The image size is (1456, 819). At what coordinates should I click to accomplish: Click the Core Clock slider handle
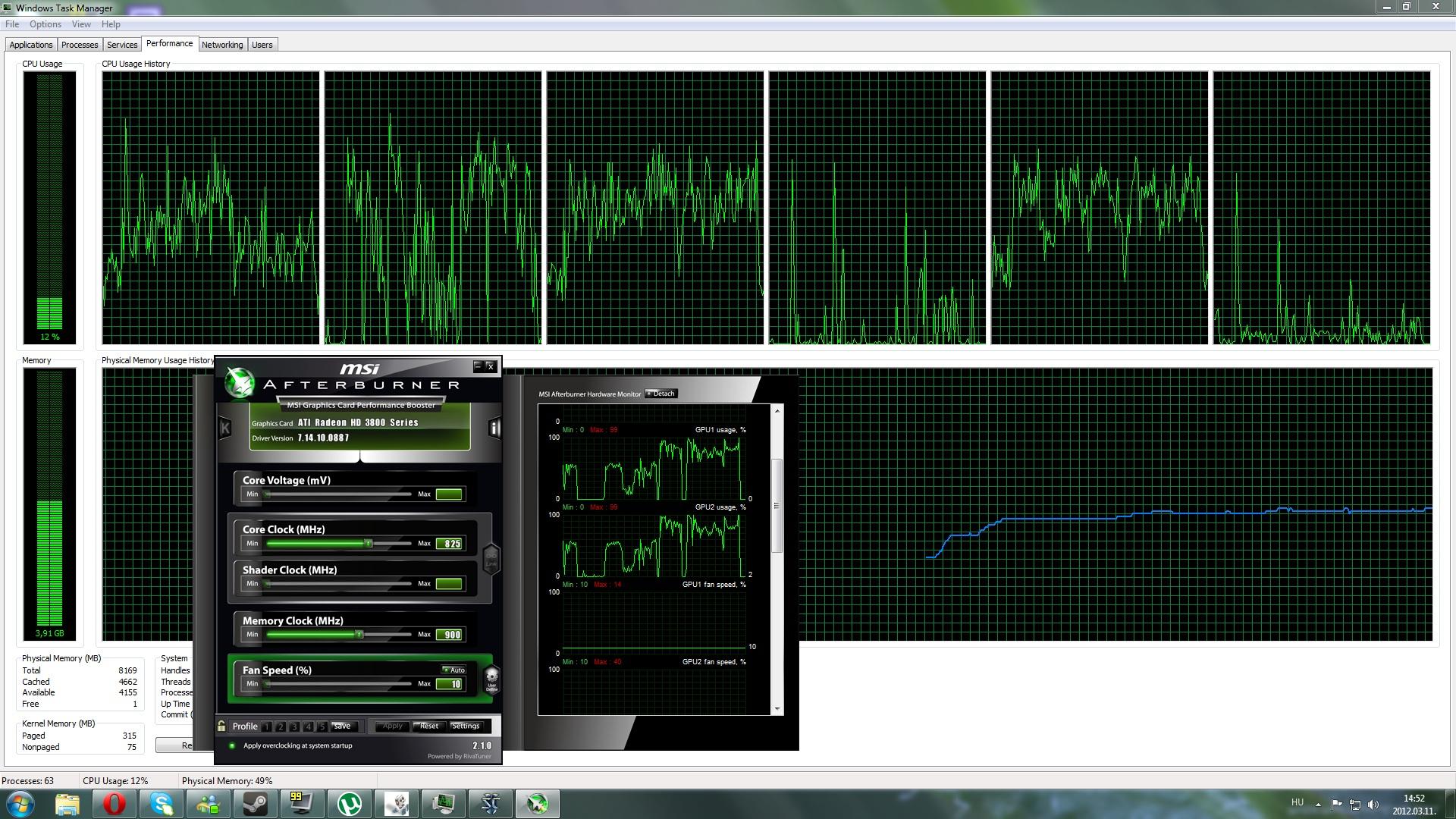coord(369,544)
